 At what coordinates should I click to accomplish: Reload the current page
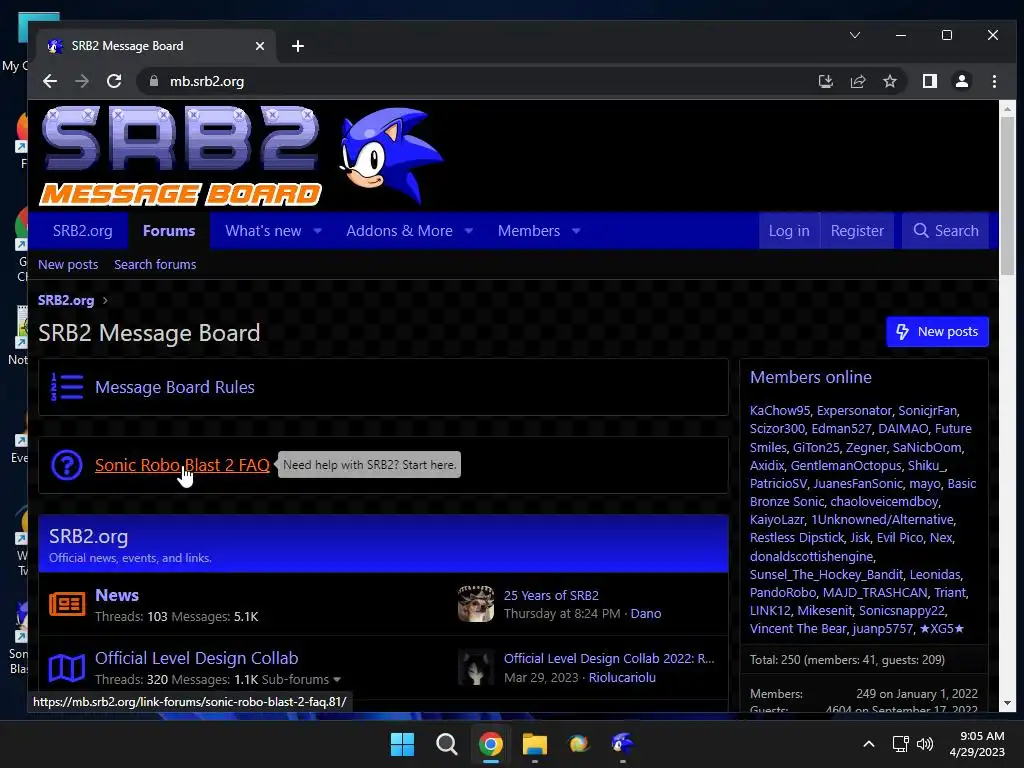click(114, 81)
